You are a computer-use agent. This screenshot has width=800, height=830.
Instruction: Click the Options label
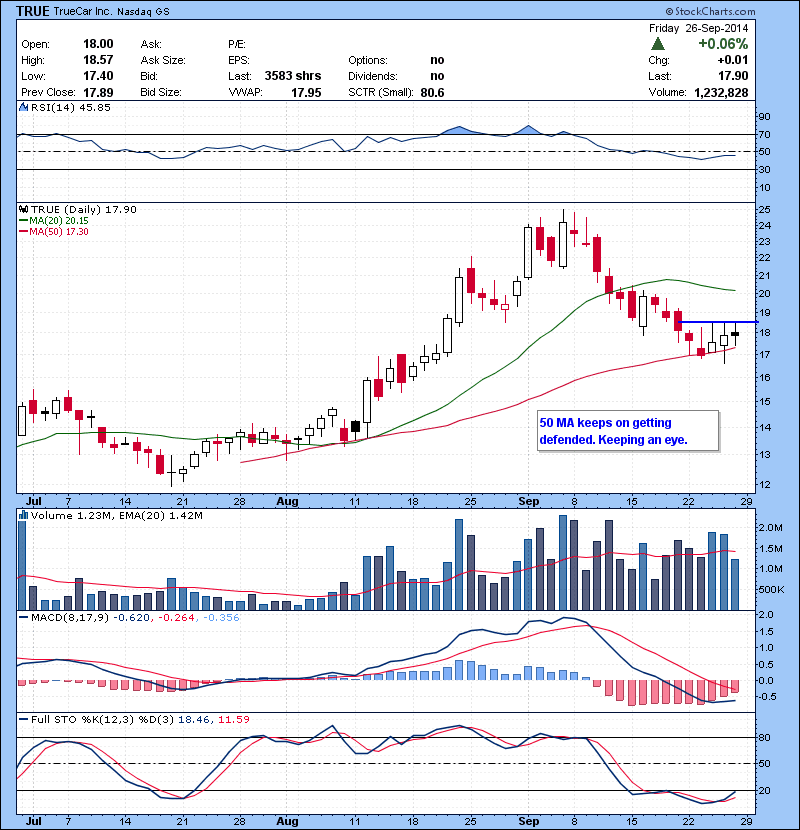click(x=368, y=60)
